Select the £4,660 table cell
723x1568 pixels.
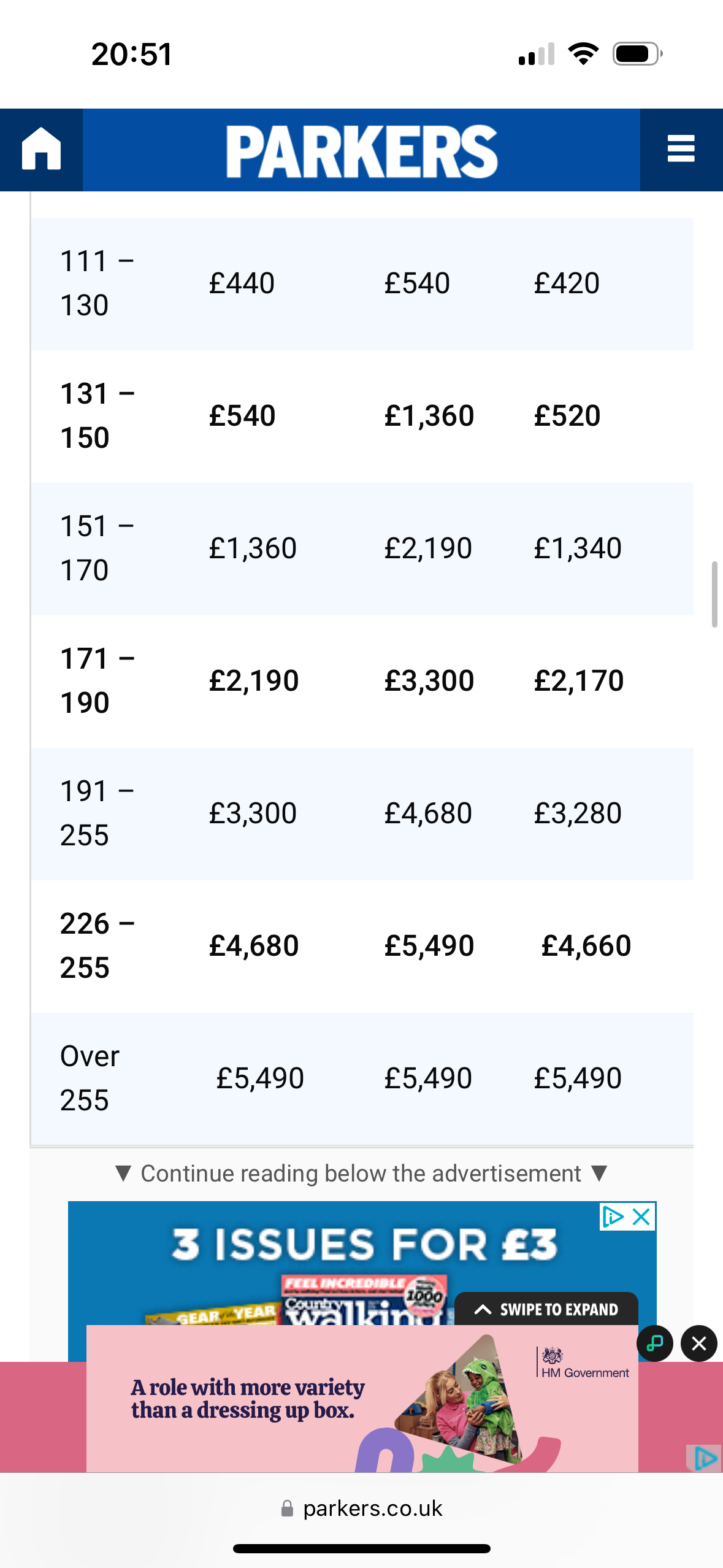pos(586,946)
